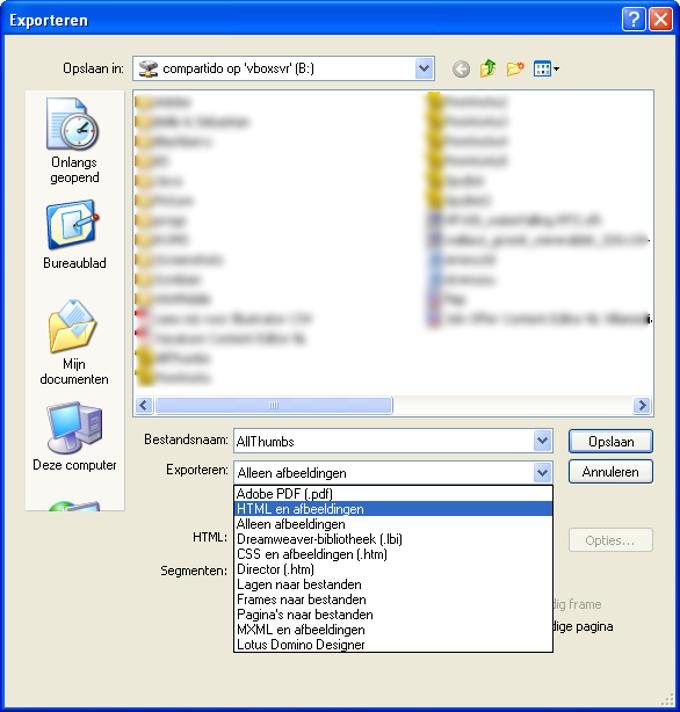Collapse the Exporteren type dropdown arrow

(x=542, y=473)
